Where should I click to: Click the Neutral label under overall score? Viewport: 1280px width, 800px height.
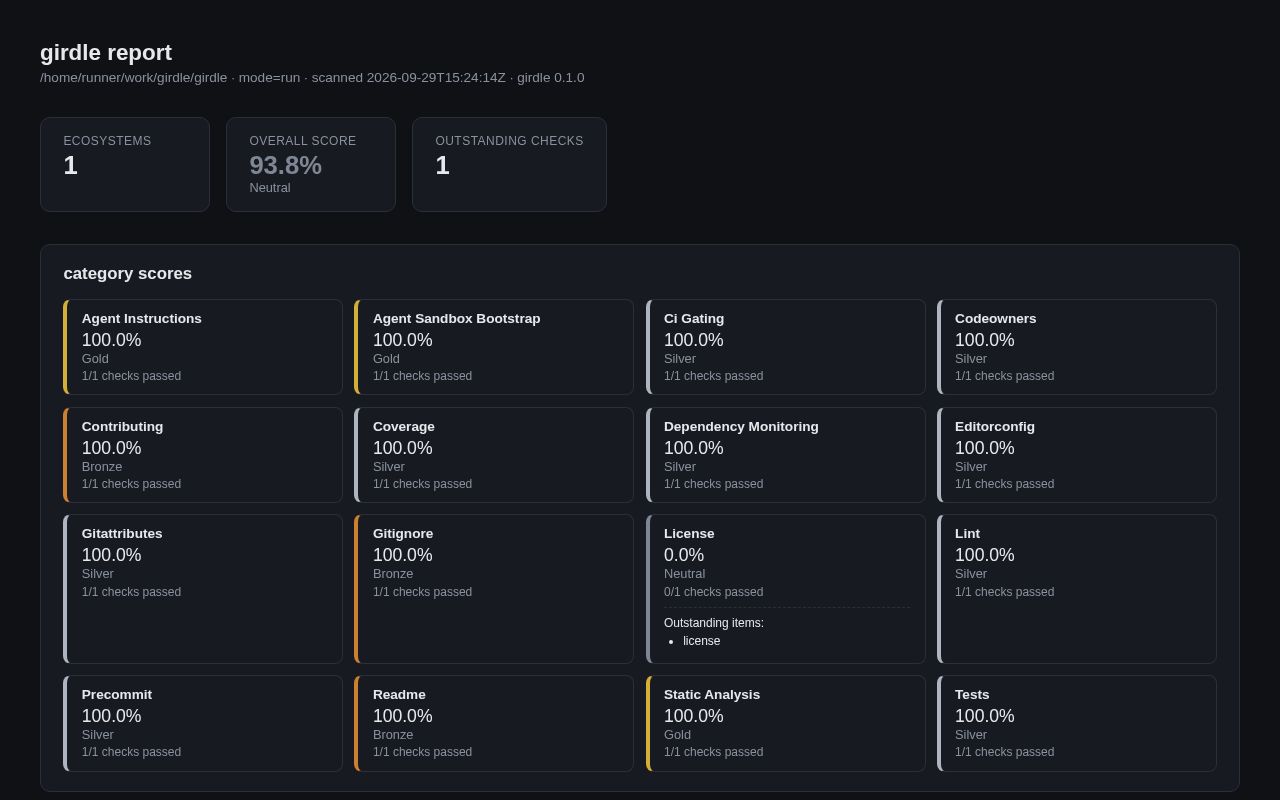tap(270, 188)
